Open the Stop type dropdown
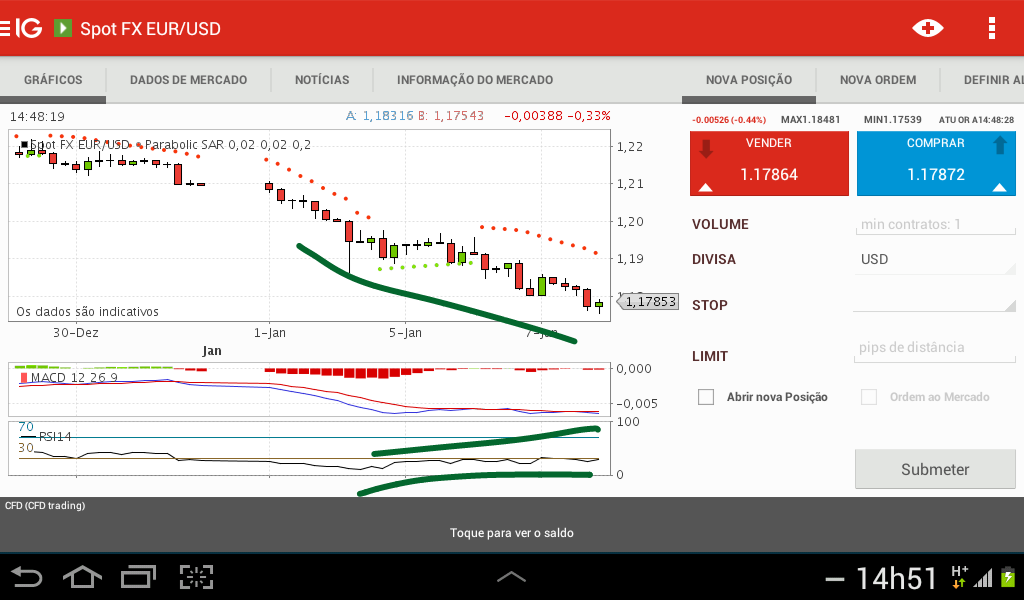1024x600 pixels. [x=935, y=301]
